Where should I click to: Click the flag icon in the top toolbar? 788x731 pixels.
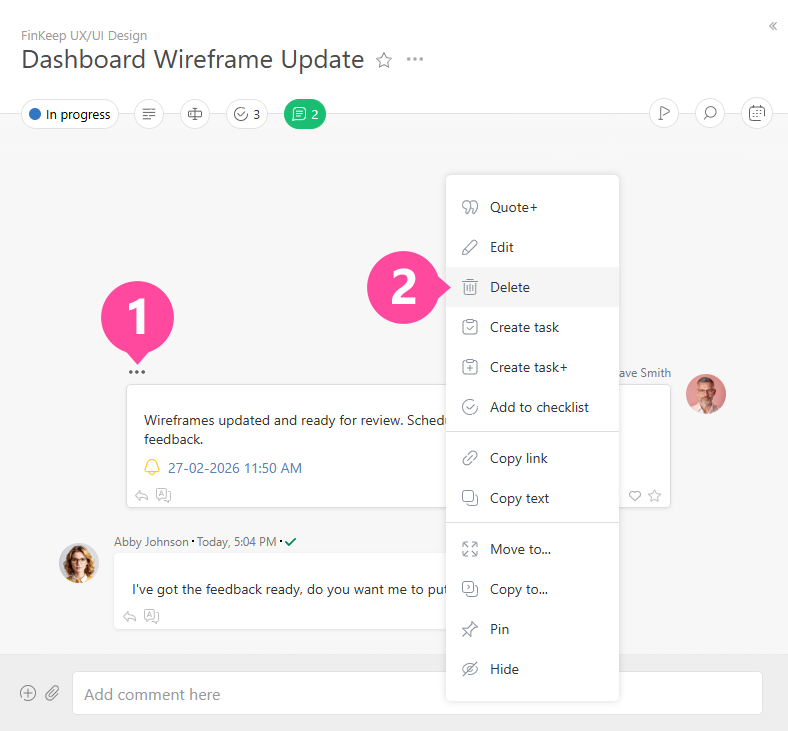[x=664, y=114]
